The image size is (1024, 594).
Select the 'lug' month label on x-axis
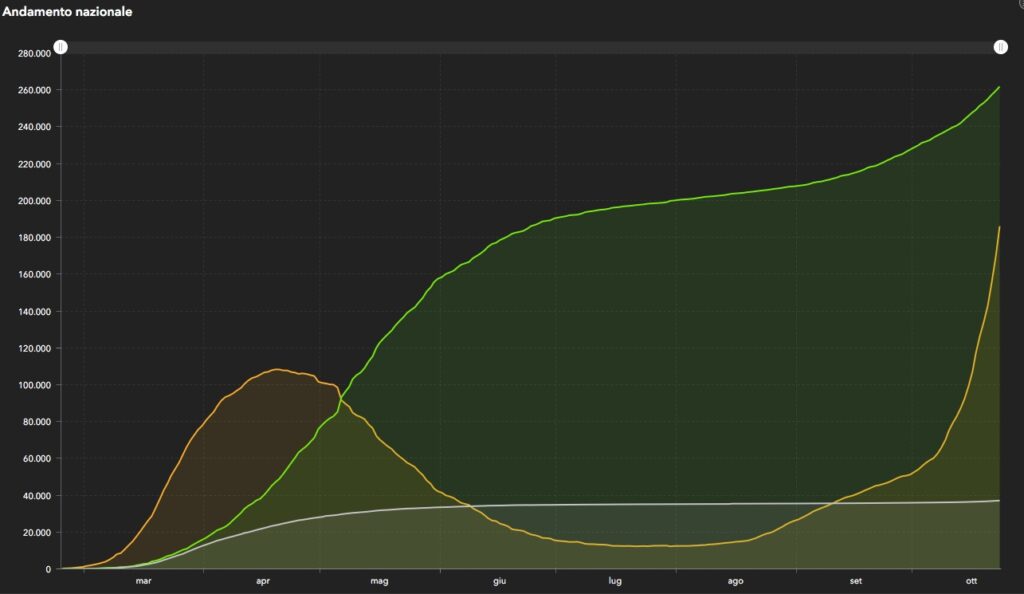615,580
